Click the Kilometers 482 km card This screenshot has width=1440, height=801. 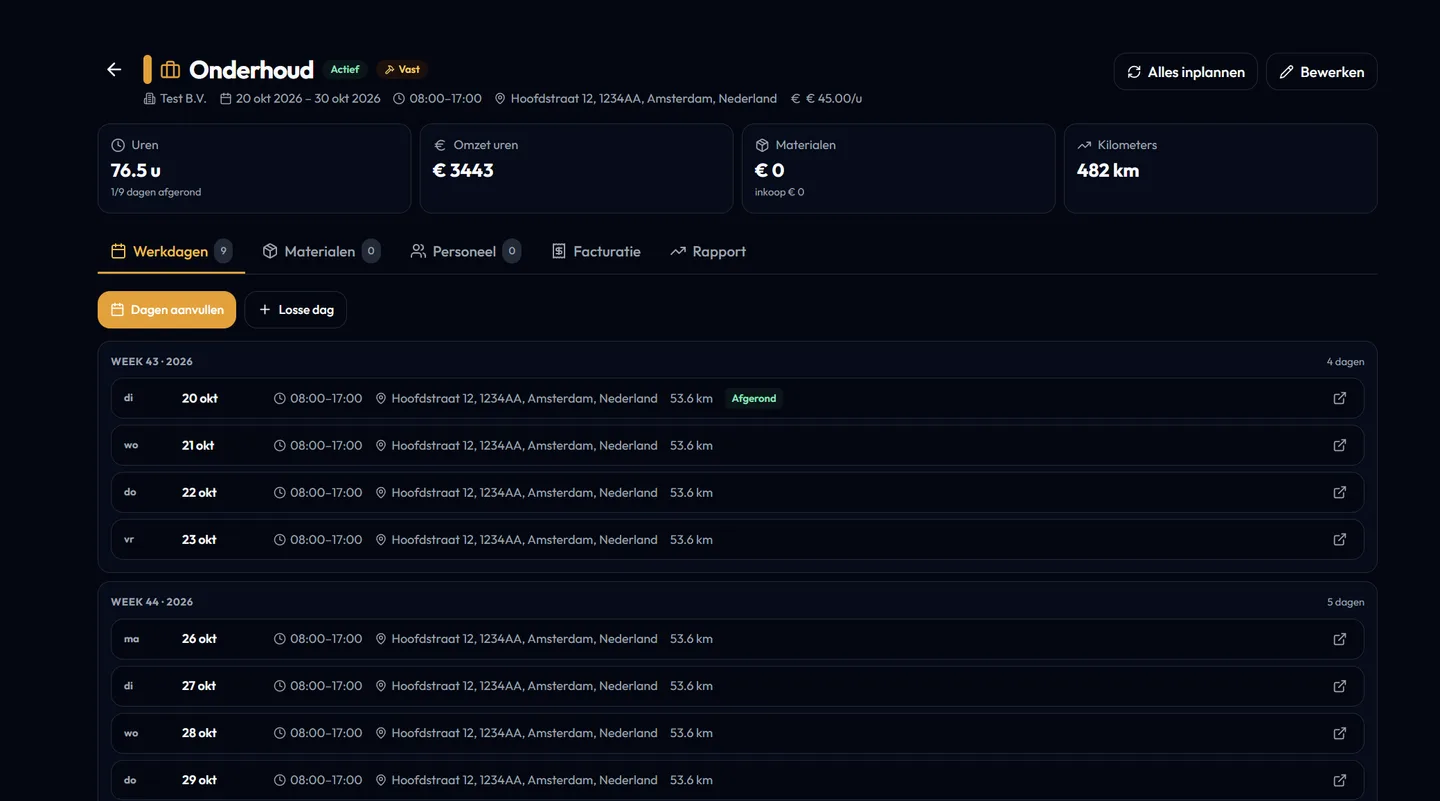pos(1220,168)
